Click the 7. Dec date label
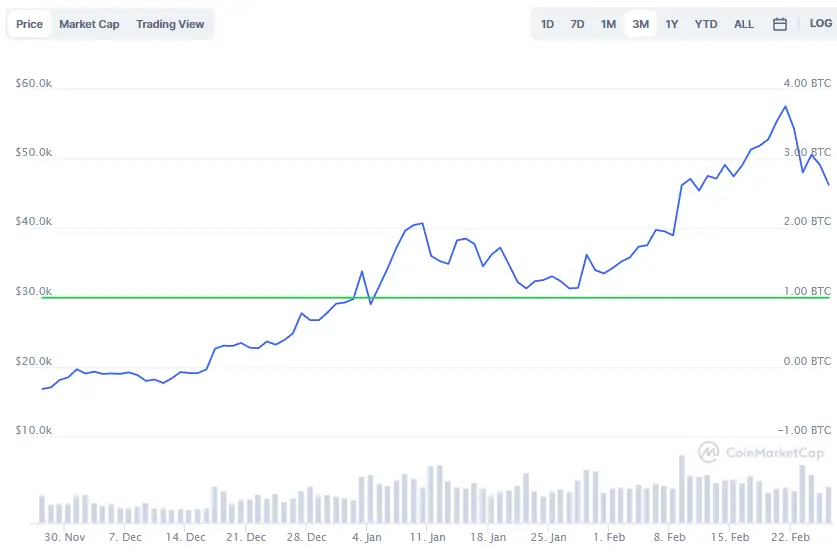This screenshot has height=560, width=837. (x=125, y=538)
